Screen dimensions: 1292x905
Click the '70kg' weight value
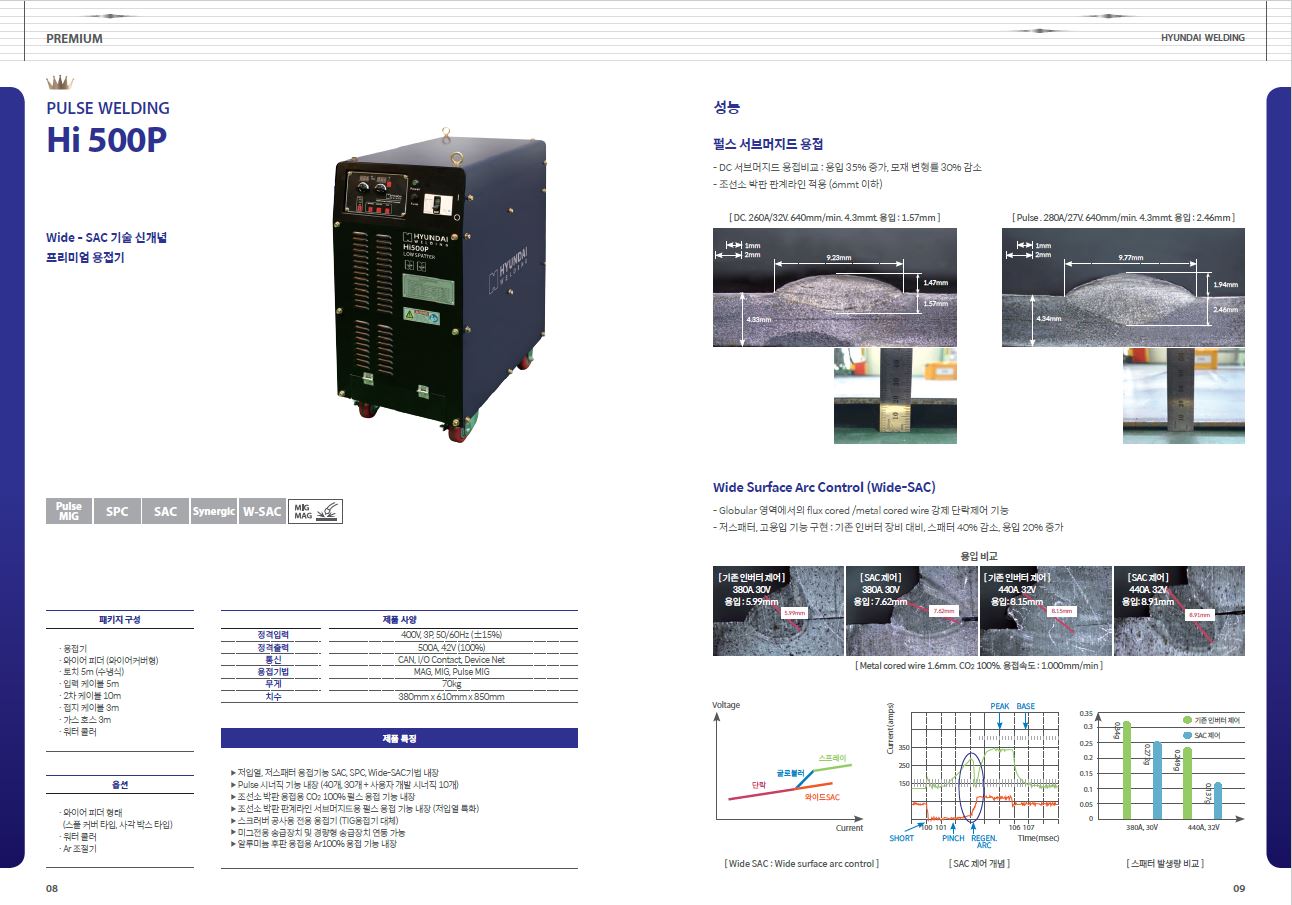click(x=451, y=684)
